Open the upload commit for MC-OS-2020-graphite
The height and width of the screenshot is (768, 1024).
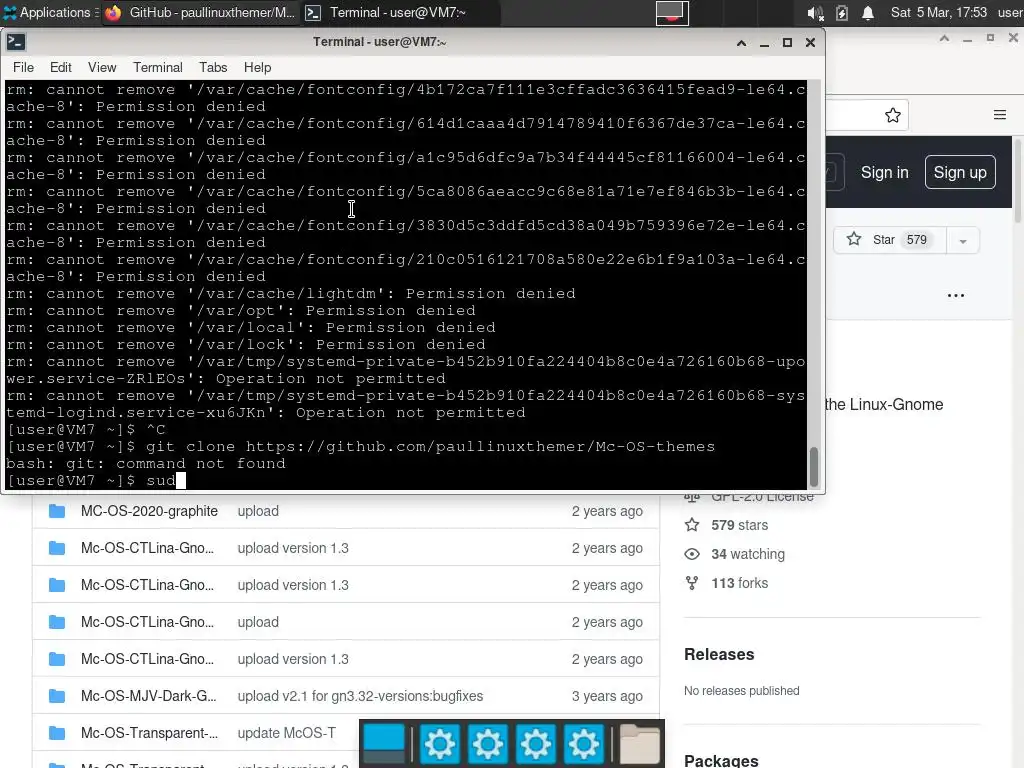click(x=258, y=511)
